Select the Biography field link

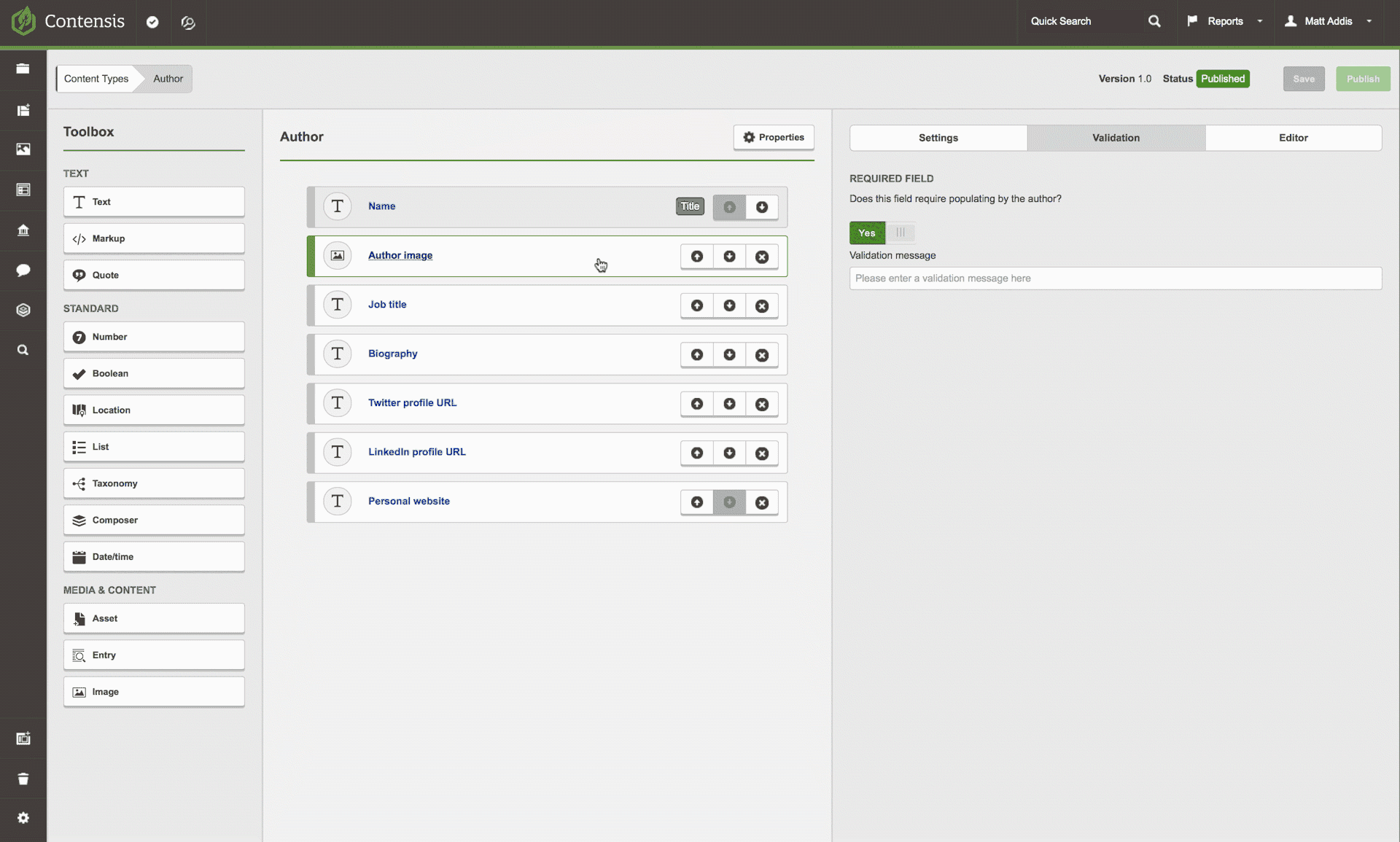coord(392,354)
